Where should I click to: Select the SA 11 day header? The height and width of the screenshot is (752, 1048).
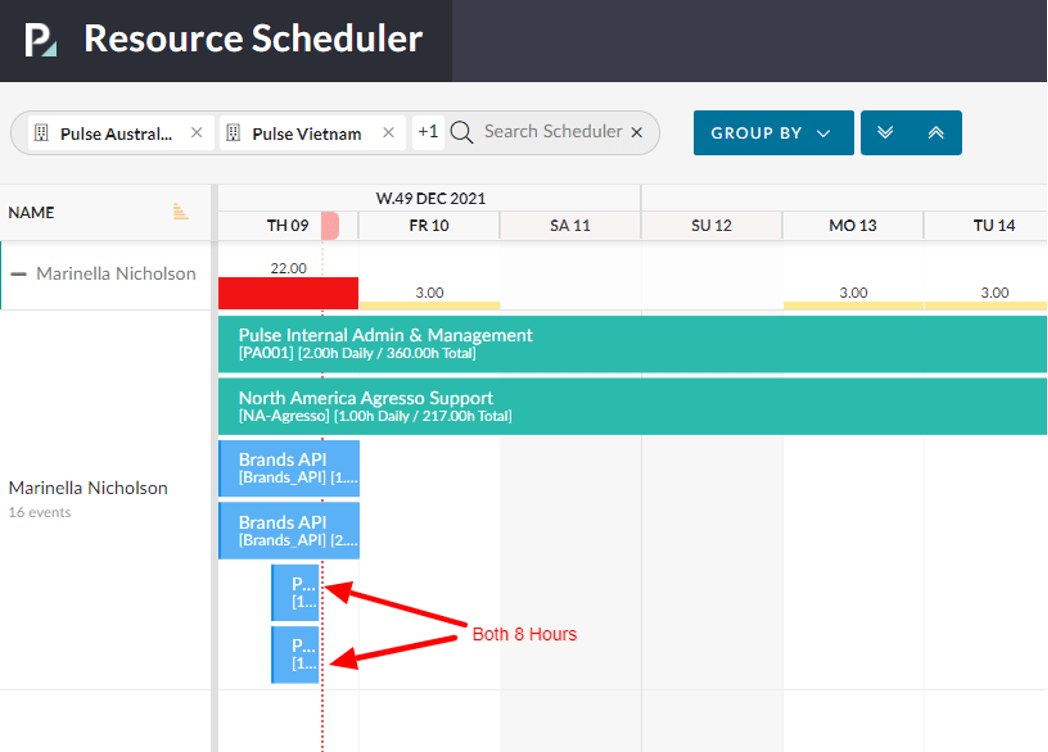pos(570,225)
